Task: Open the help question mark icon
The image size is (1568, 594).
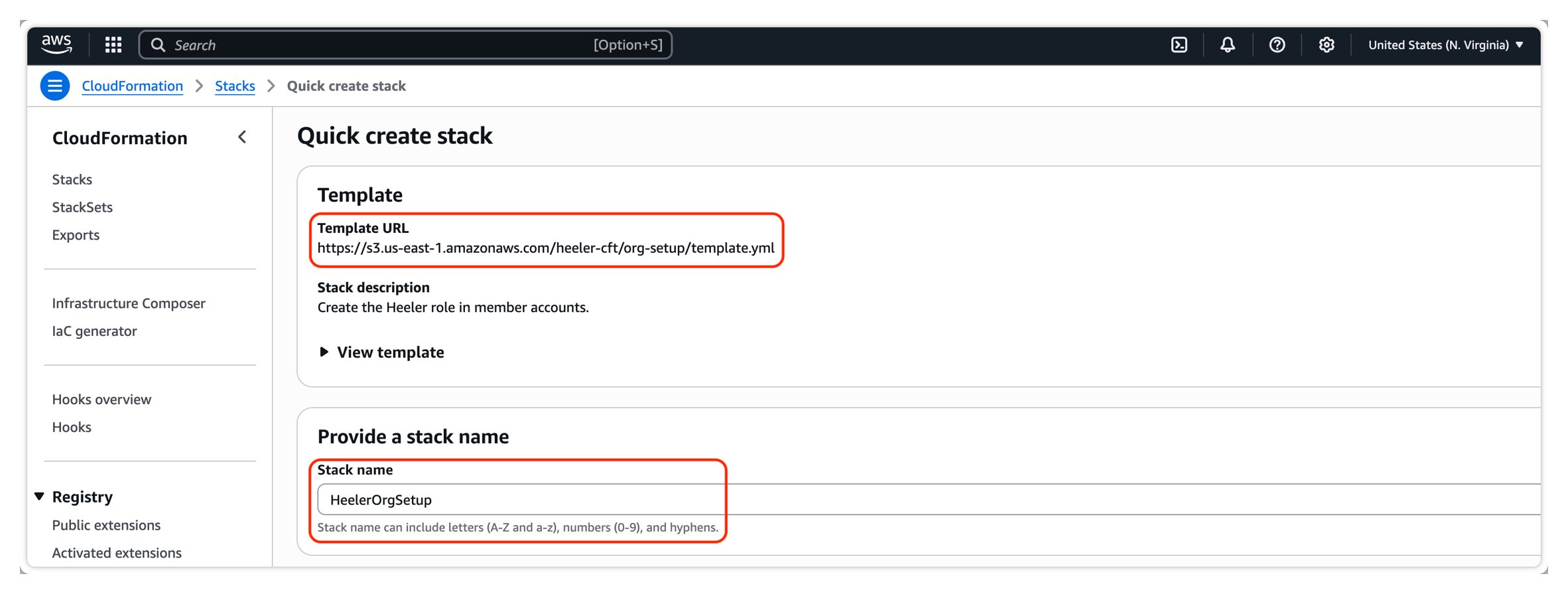Action: click(x=1277, y=44)
